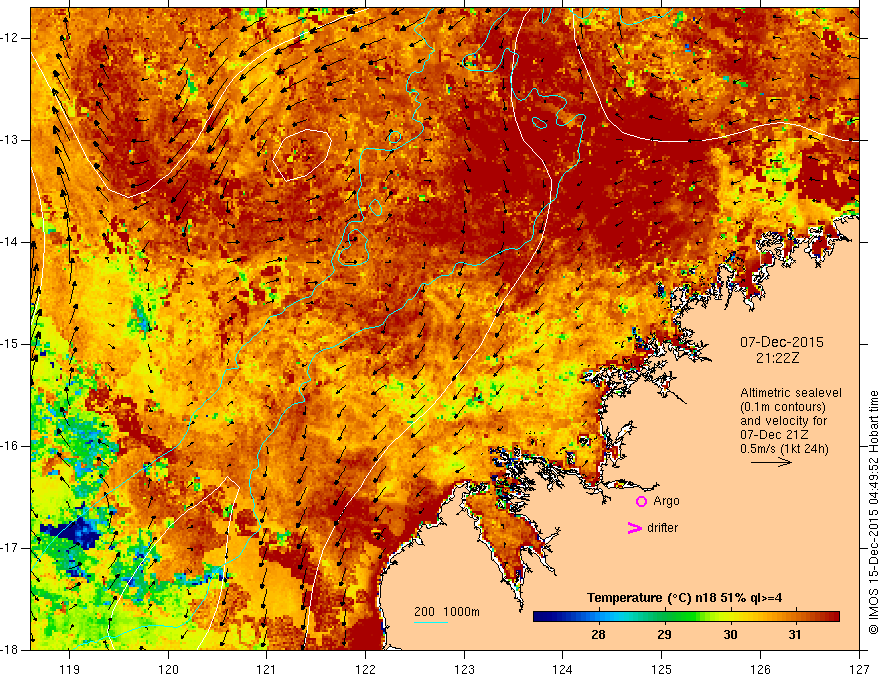Click the longitude axis label 119

(69, 669)
